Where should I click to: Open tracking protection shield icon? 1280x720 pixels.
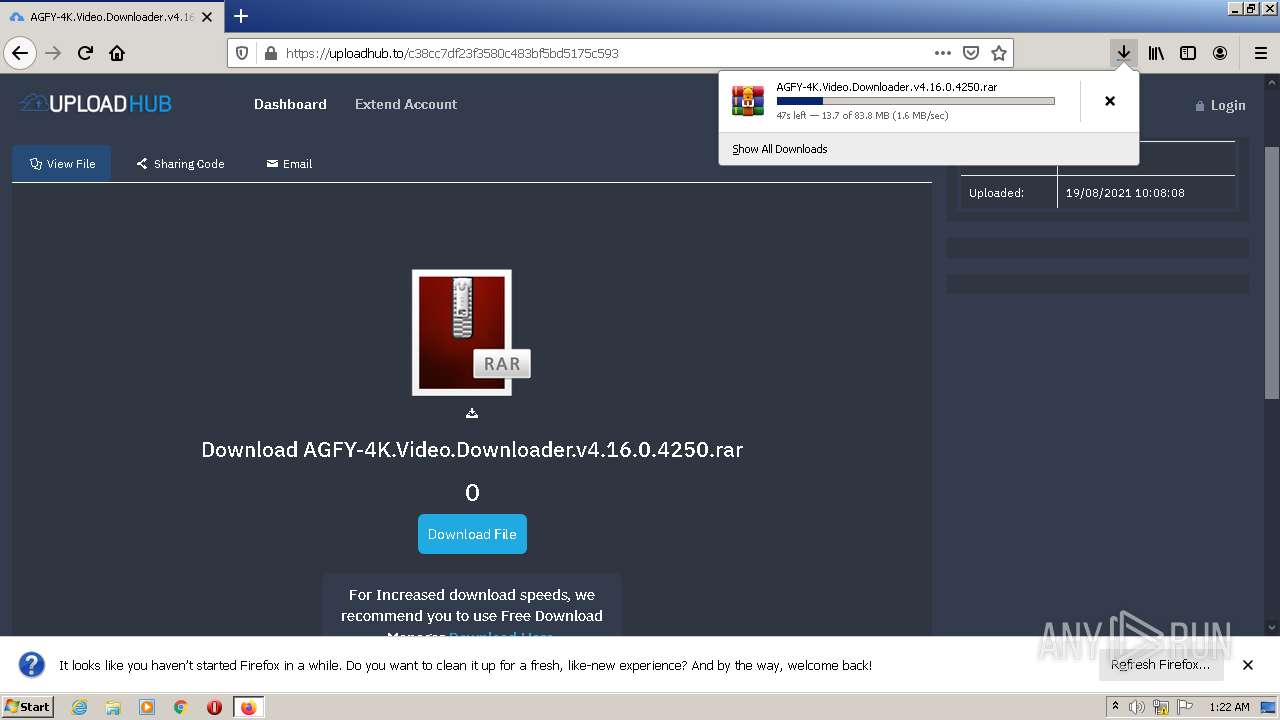point(242,53)
